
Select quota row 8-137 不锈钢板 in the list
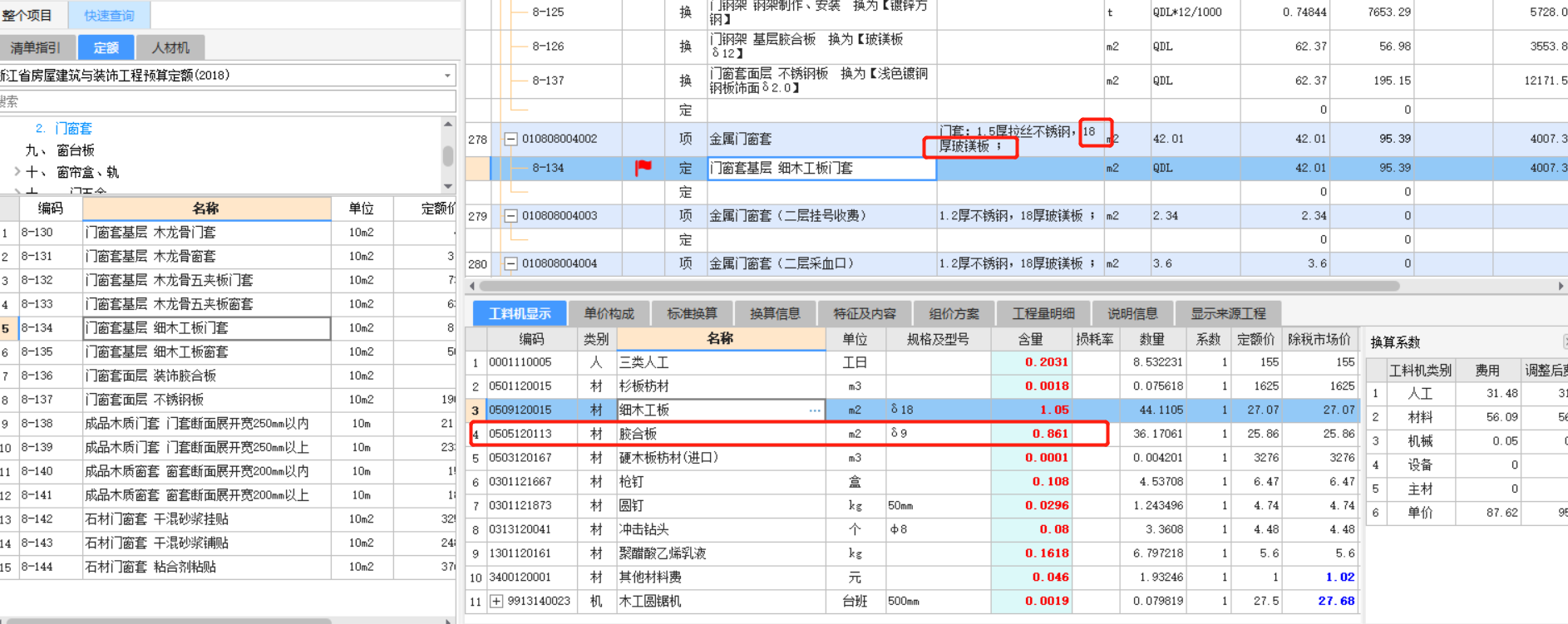pos(228,400)
